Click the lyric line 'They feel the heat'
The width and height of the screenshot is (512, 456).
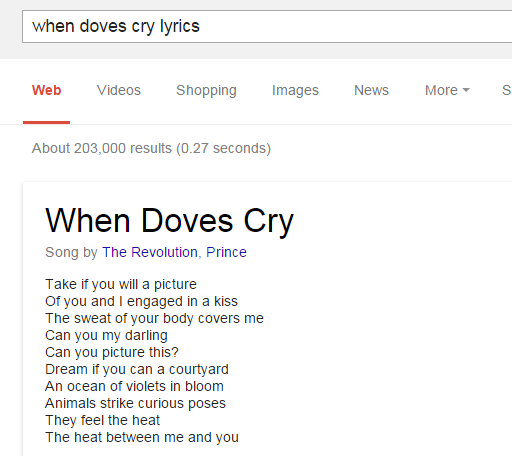pos(103,421)
